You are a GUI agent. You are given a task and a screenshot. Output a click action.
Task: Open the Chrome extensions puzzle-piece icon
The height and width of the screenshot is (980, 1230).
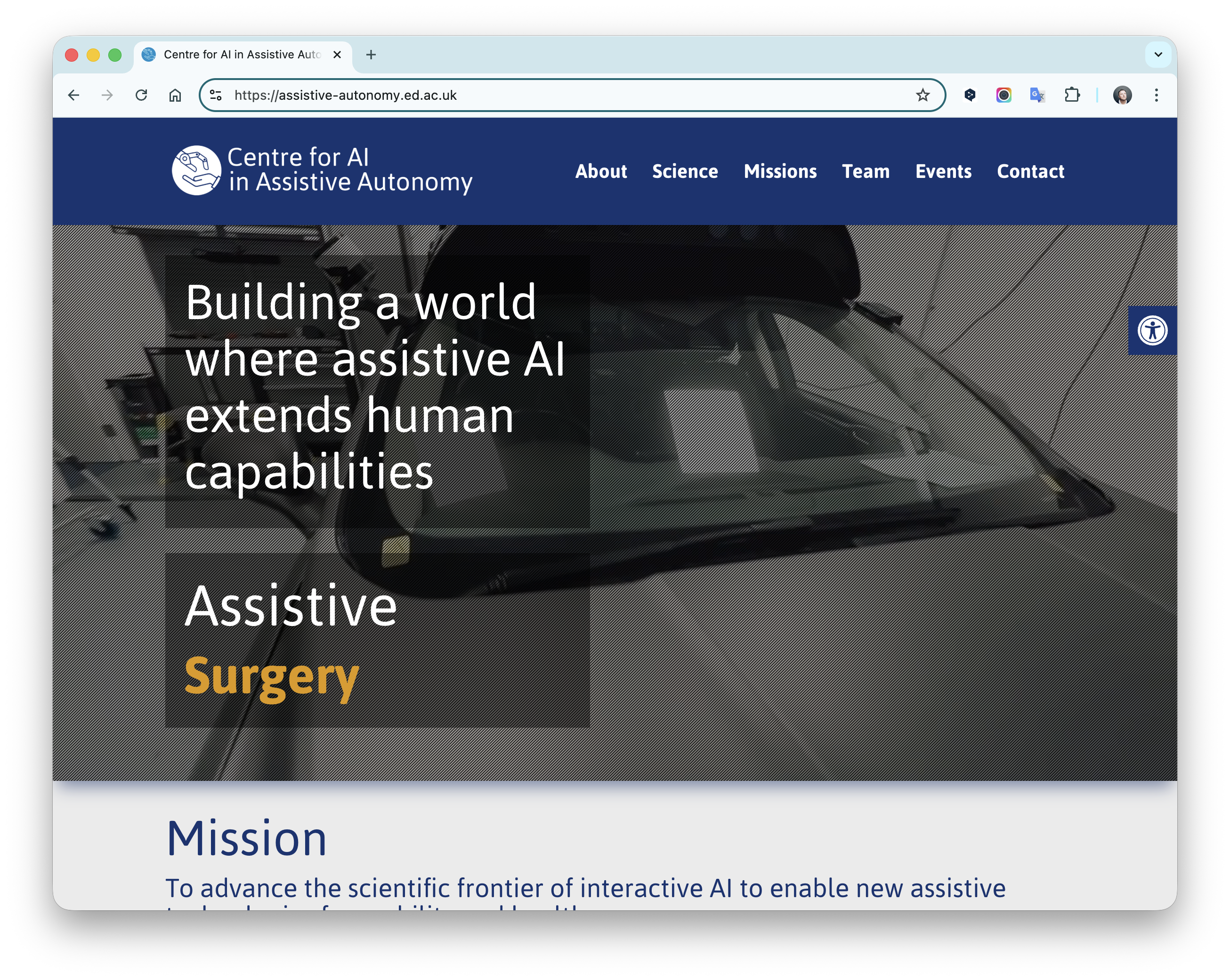coord(1072,95)
